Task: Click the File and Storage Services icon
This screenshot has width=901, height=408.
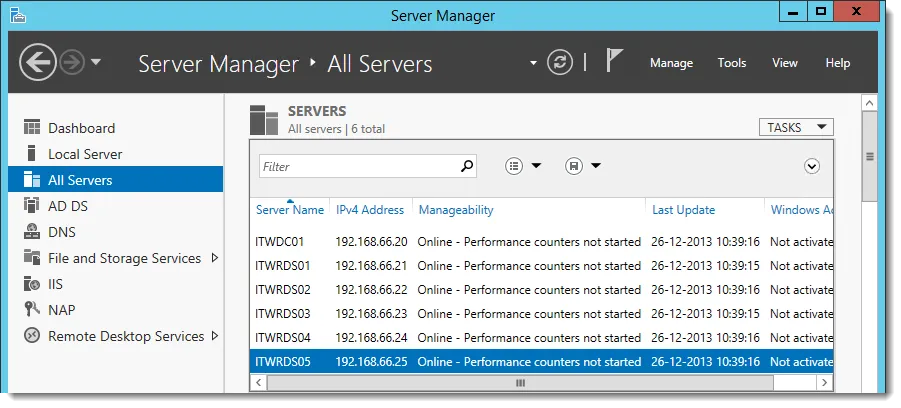Action: coord(32,257)
